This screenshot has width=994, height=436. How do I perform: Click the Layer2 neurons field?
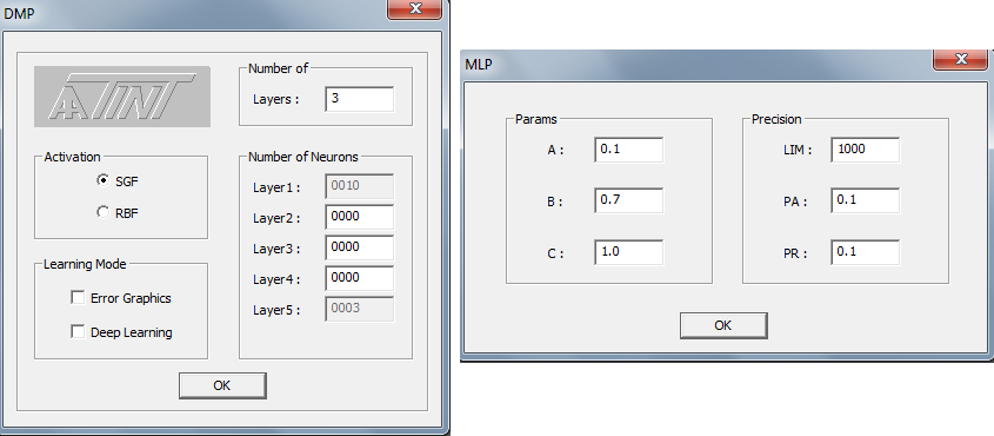pyautogui.click(x=359, y=217)
